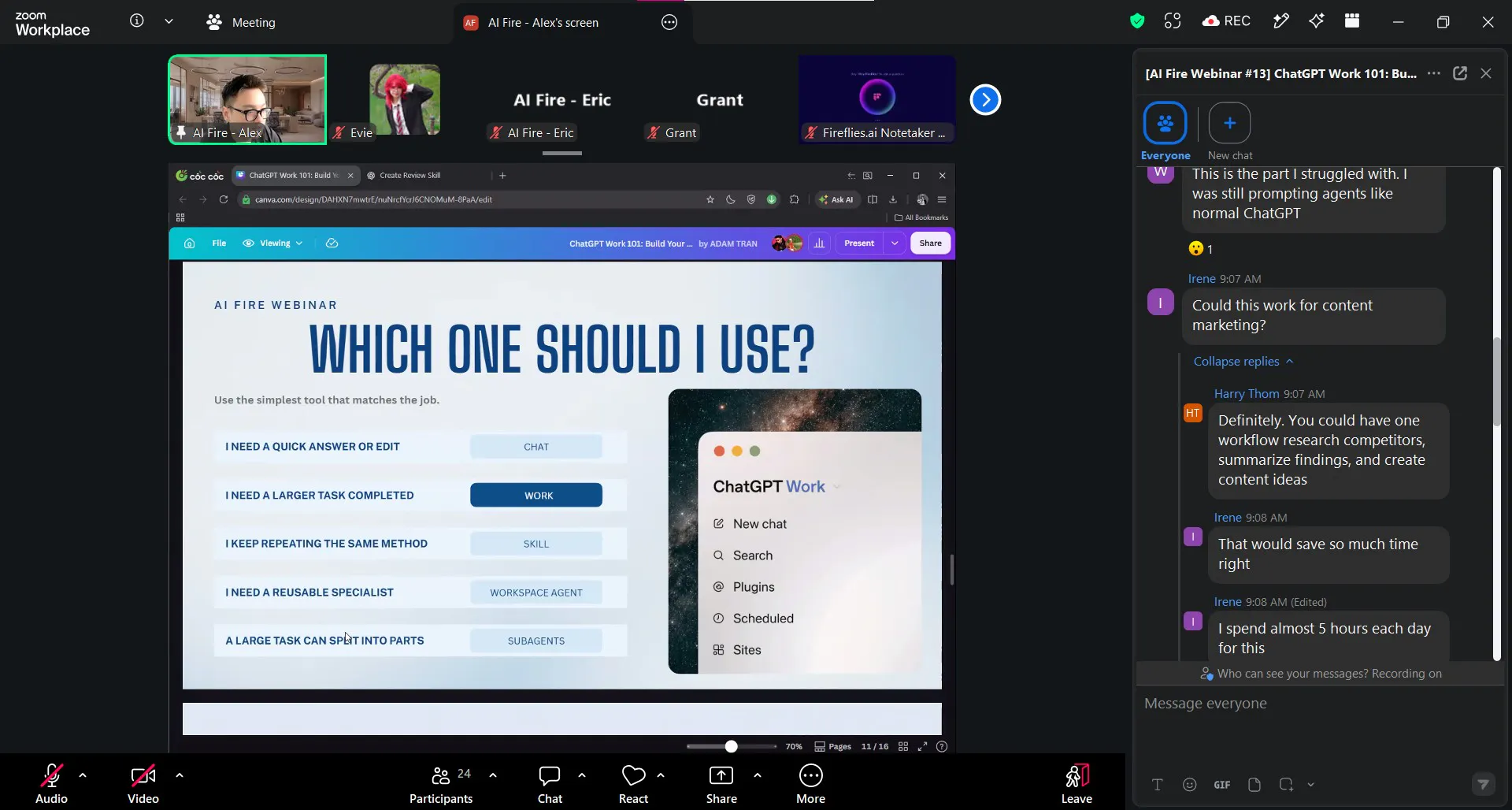
Task: Attach a file in chat
Action: [x=1254, y=785]
